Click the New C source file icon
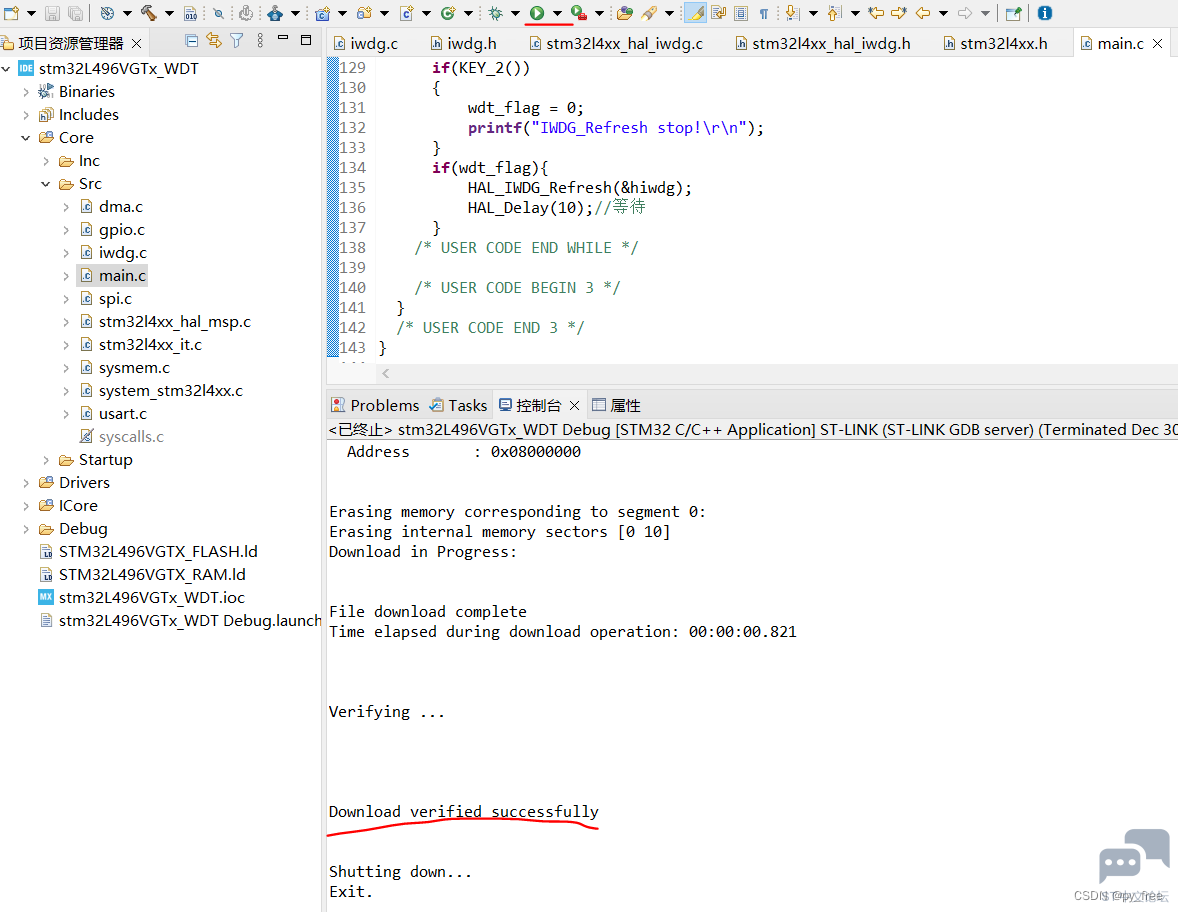1178x912 pixels. [406, 13]
